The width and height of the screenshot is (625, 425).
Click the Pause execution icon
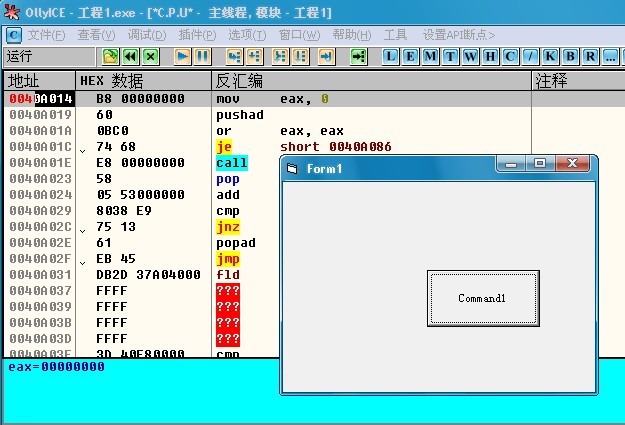202,56
